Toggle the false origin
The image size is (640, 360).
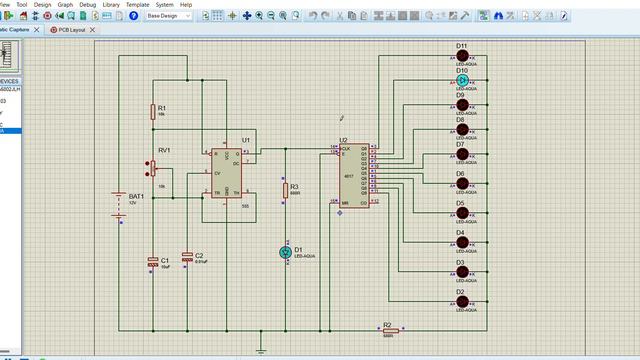coord(232,16)
